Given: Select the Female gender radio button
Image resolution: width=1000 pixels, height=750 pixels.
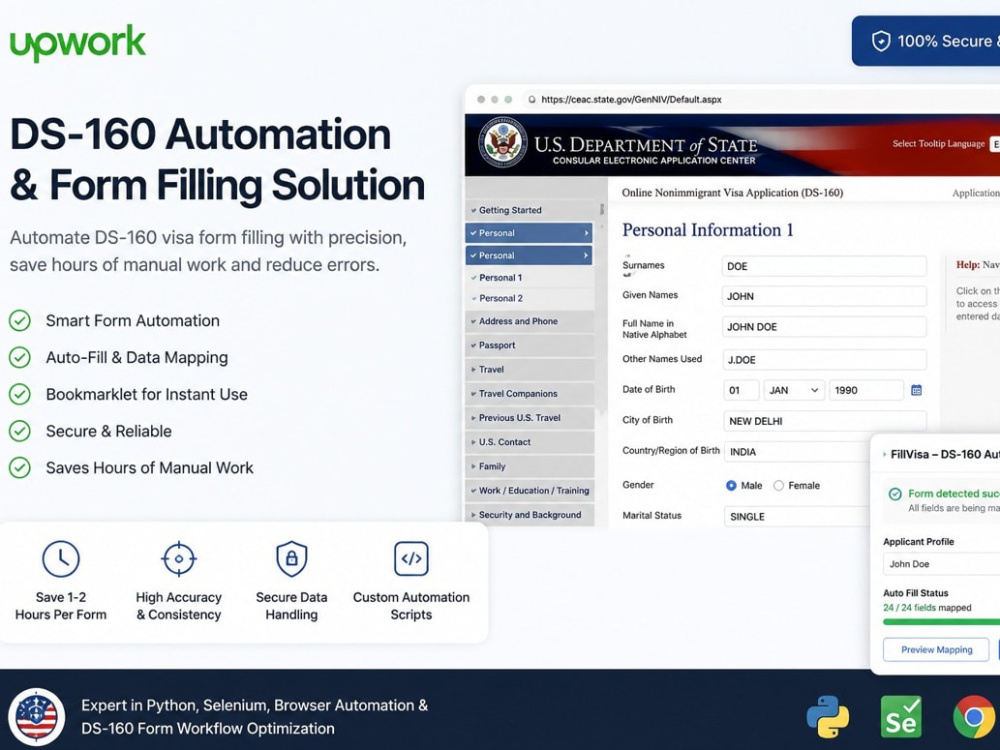Looking at the screenshot, I should 778,485.
